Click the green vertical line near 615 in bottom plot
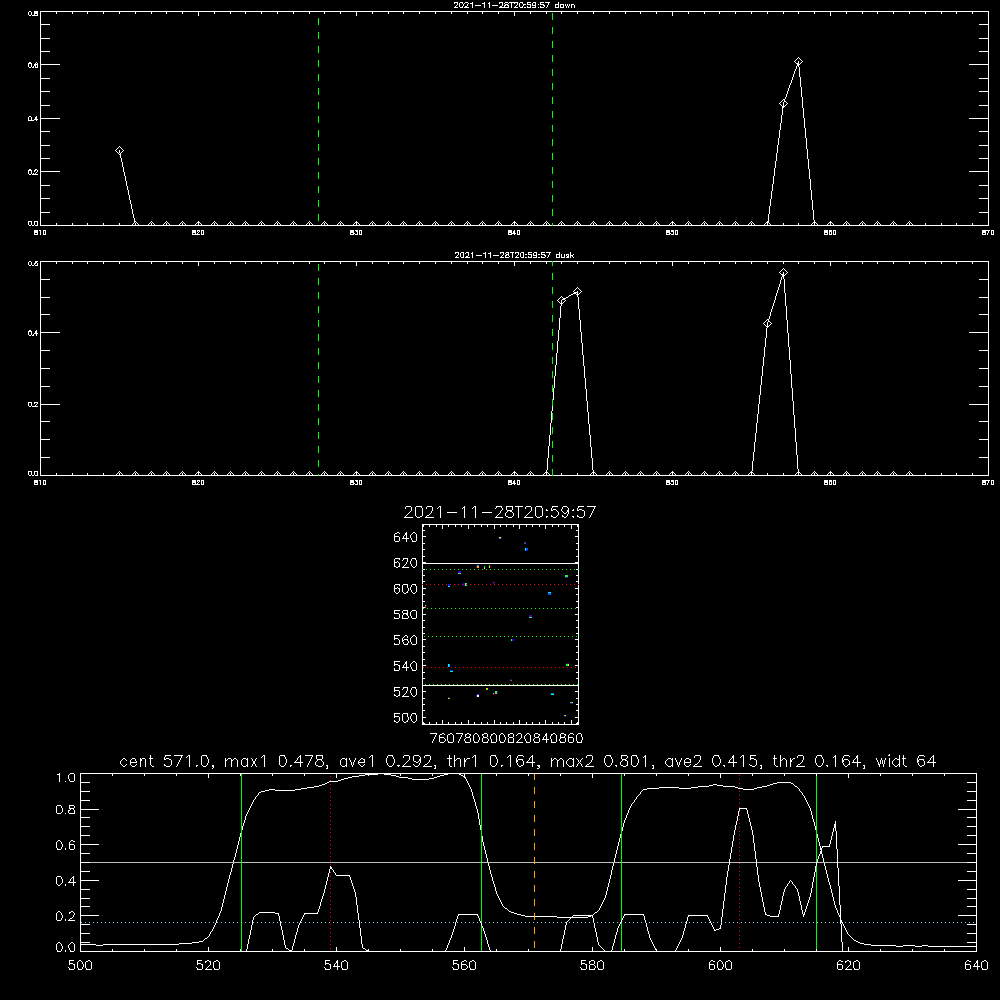 click(x=816, y=861)
